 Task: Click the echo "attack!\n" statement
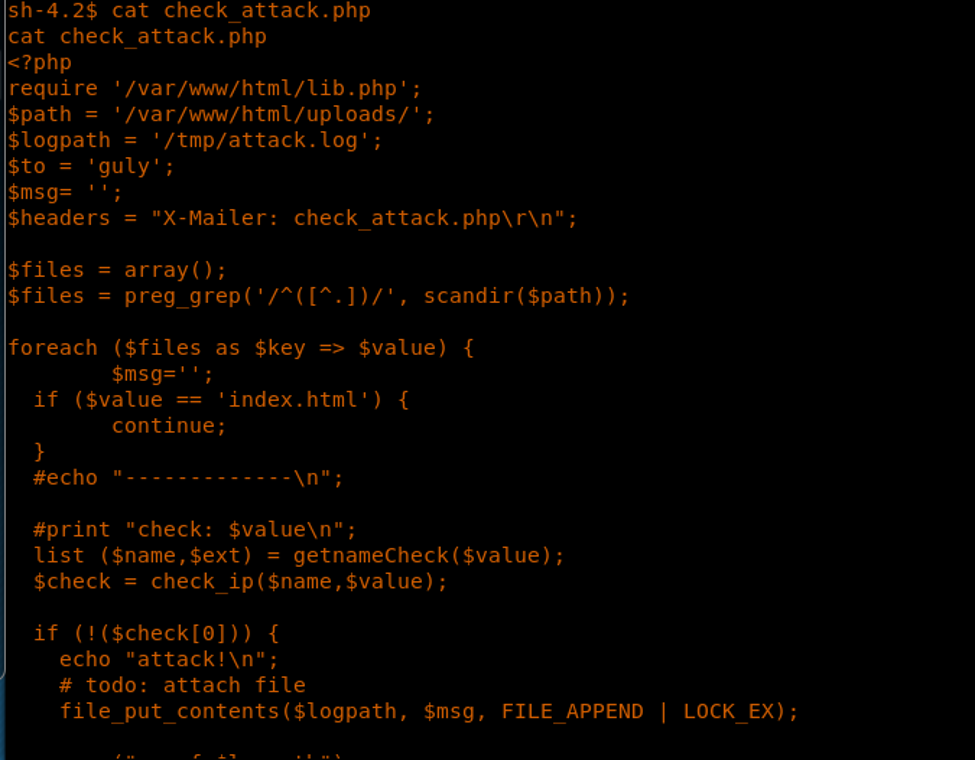click(169, 660)
